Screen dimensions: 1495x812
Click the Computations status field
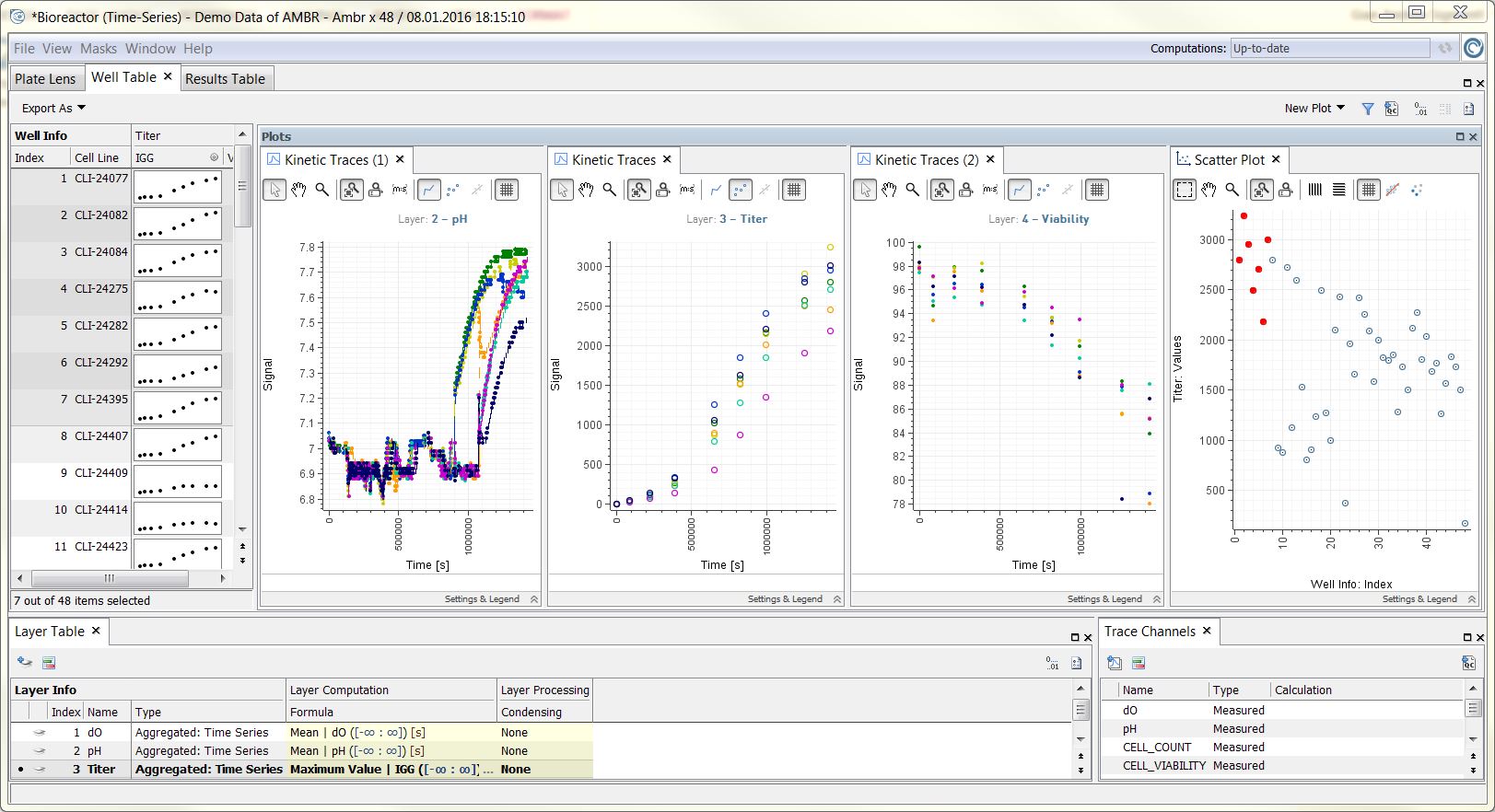point(1329,49)
